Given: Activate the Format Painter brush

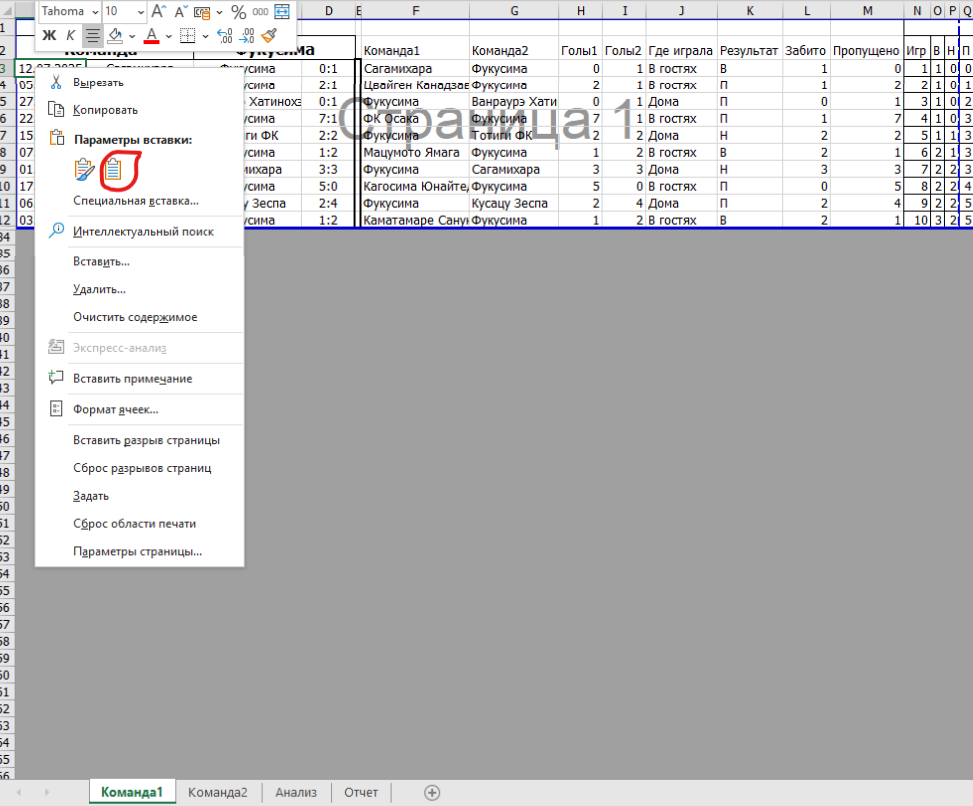Looking at the screenshot, I should tap(269, 35).
